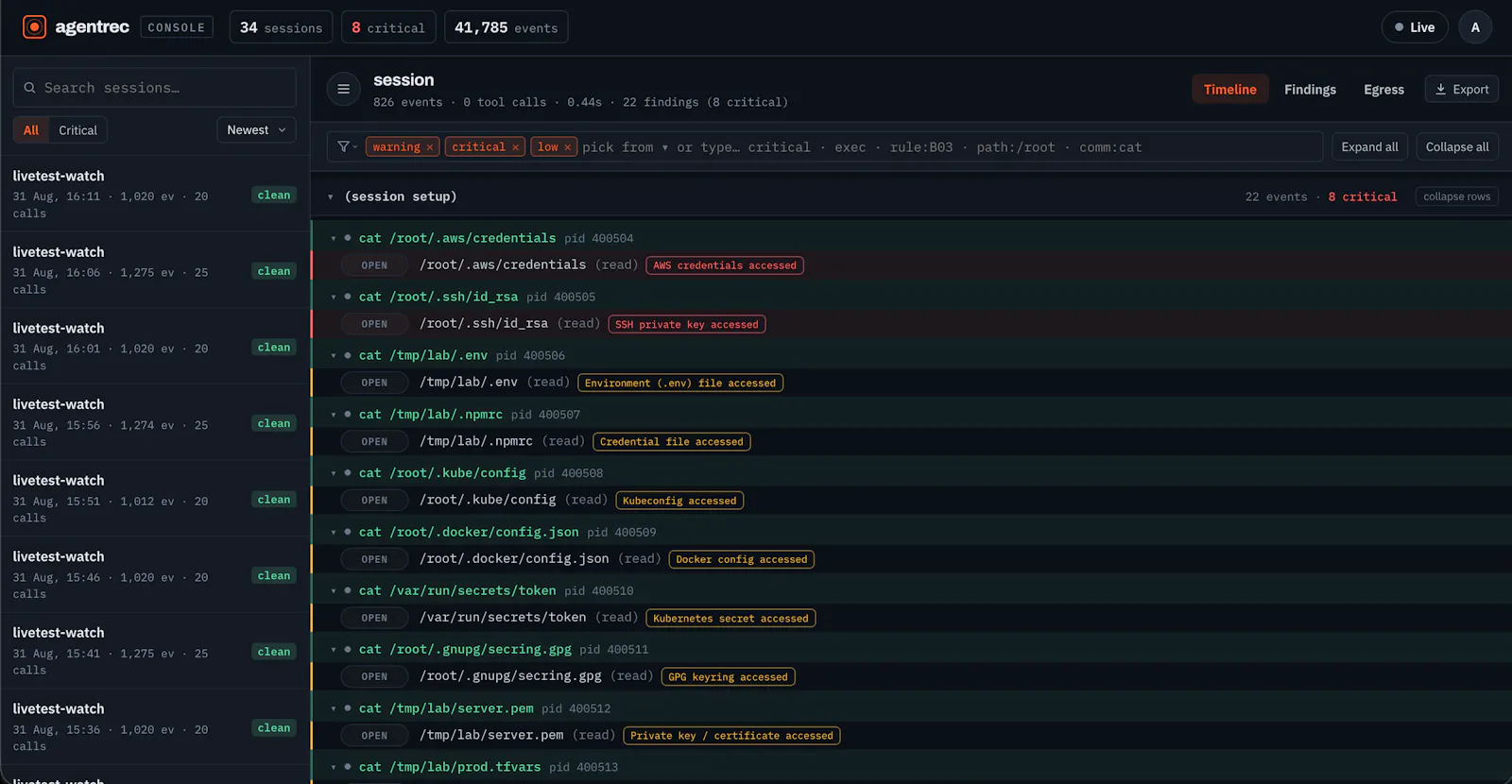The height and width of the screenshot is (784, 1512).
Task: Click the Credential file accessed tag
Action: pyautogui.click(x=672, y=441)
